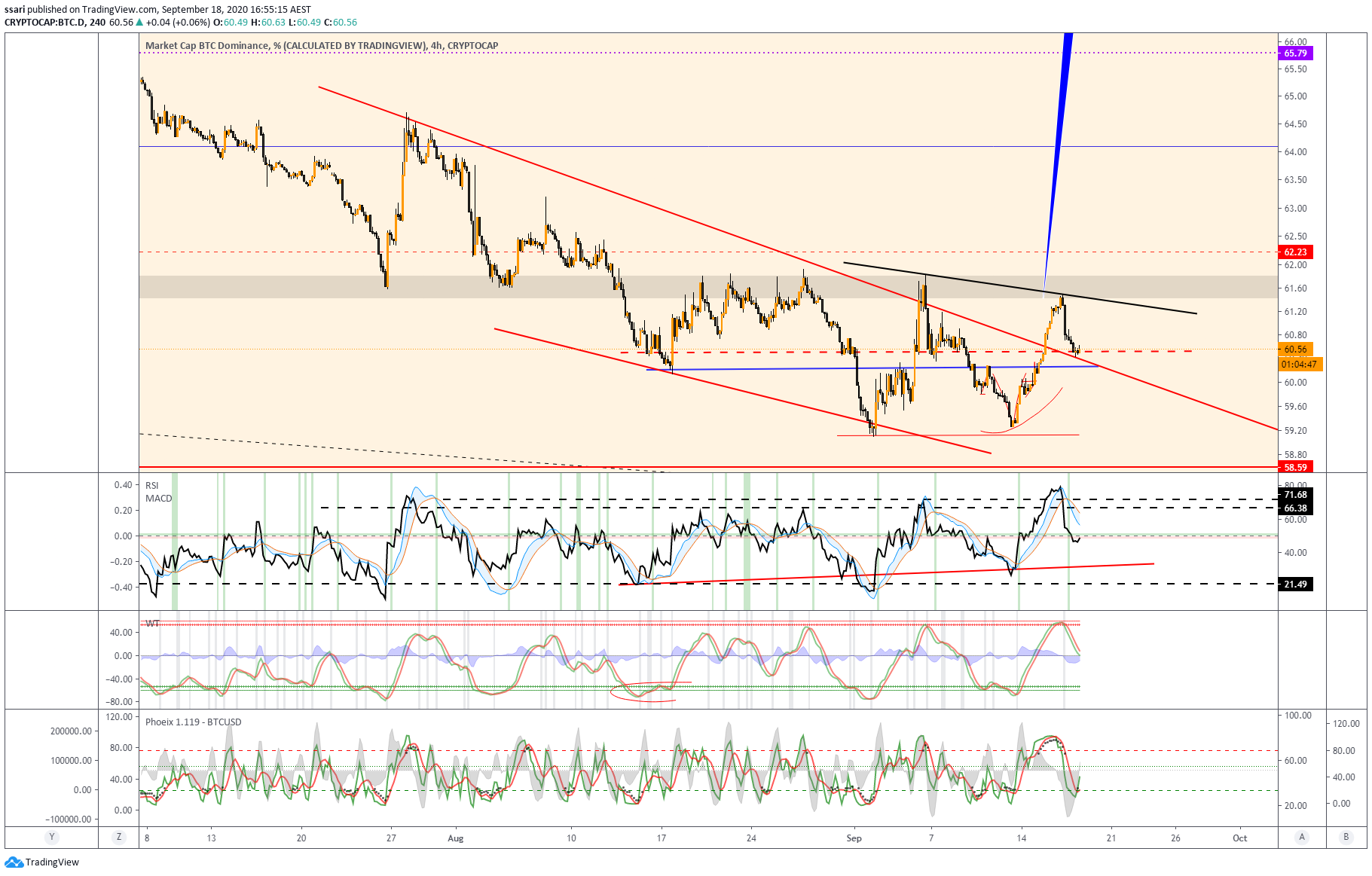The image size is (1372, 876).
Task: Click the 63.00 tick on price axis
Action: [1295, 209]
